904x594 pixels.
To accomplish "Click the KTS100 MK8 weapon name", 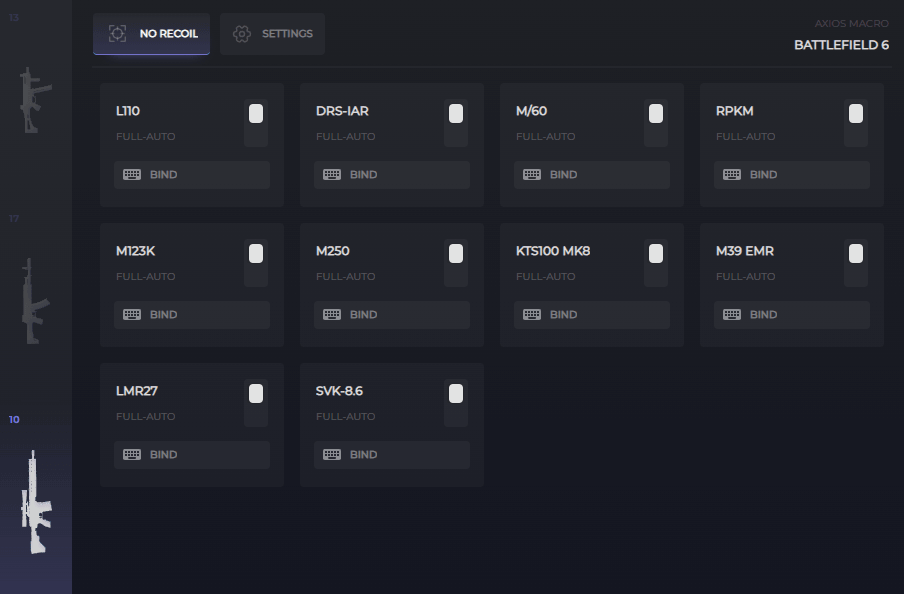I will [x=553, y=251].
